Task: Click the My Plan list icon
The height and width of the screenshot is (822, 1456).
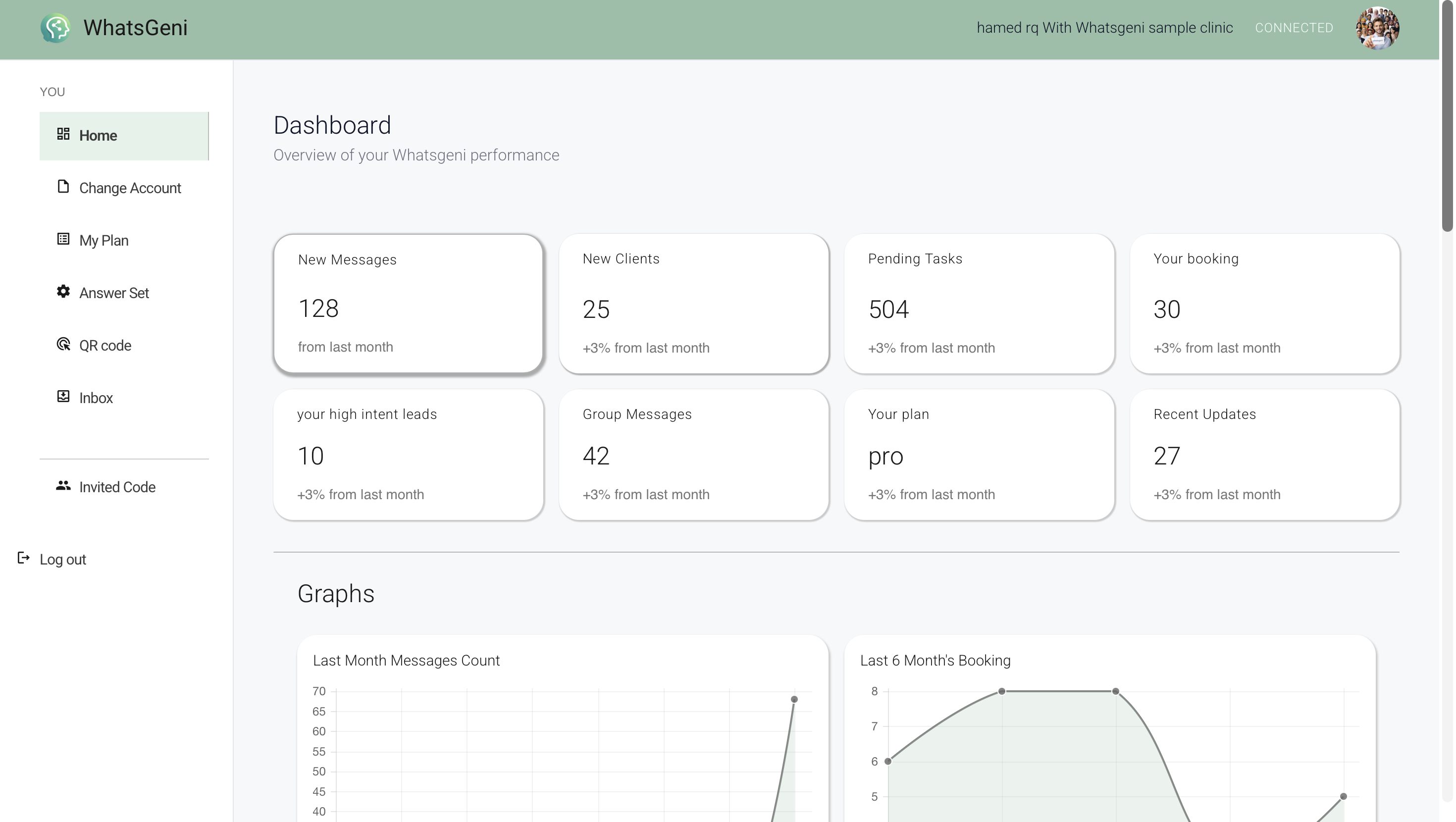Action: [63, 239]
